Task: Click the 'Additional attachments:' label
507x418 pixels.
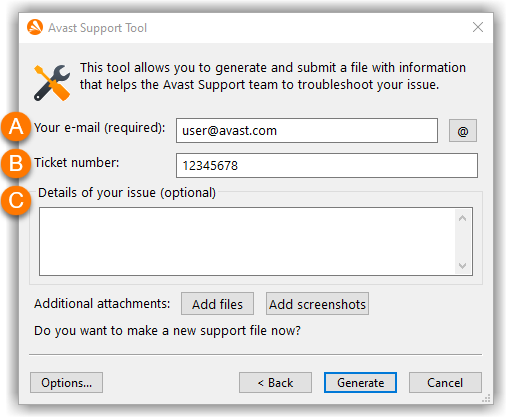Action: coord(102,304)
